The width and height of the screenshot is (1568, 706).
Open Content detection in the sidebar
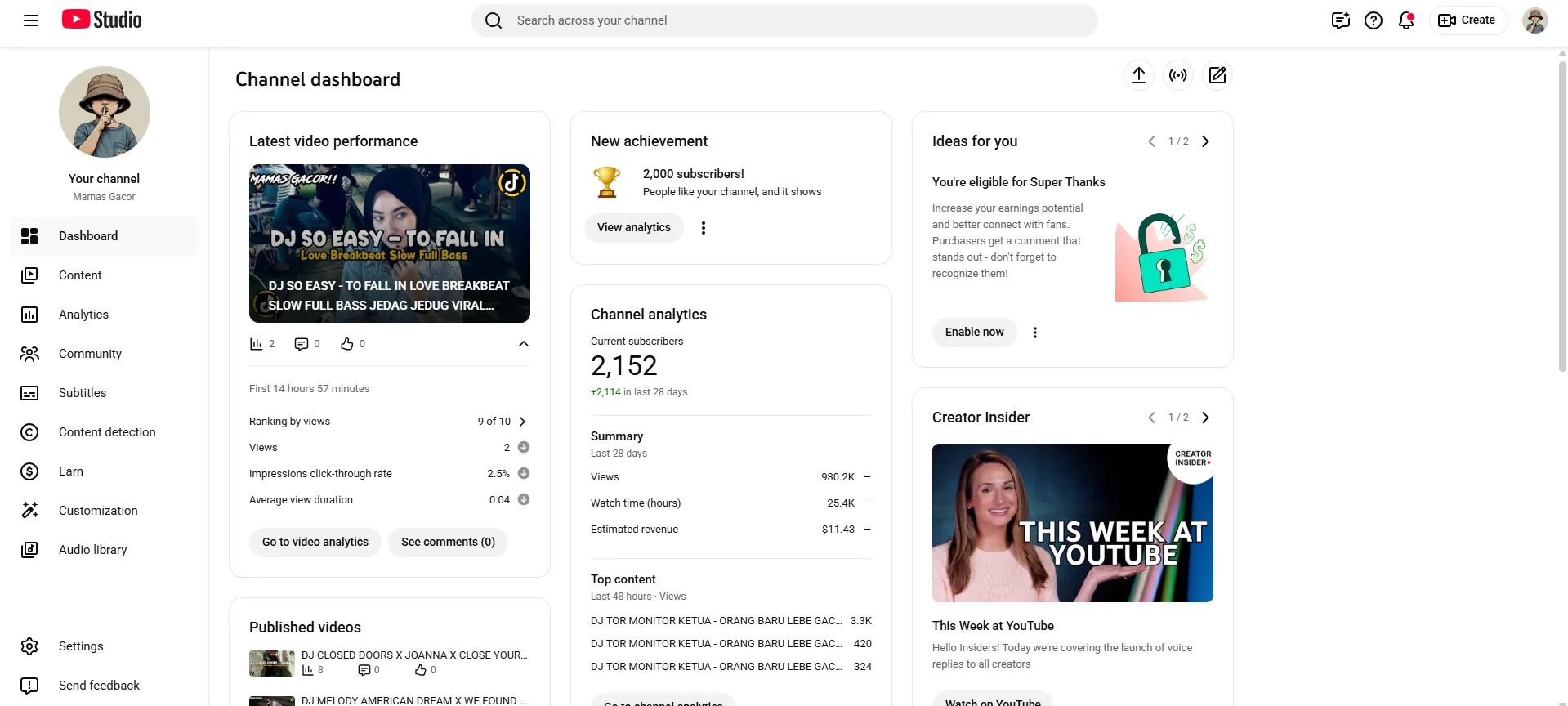(105, 432)
